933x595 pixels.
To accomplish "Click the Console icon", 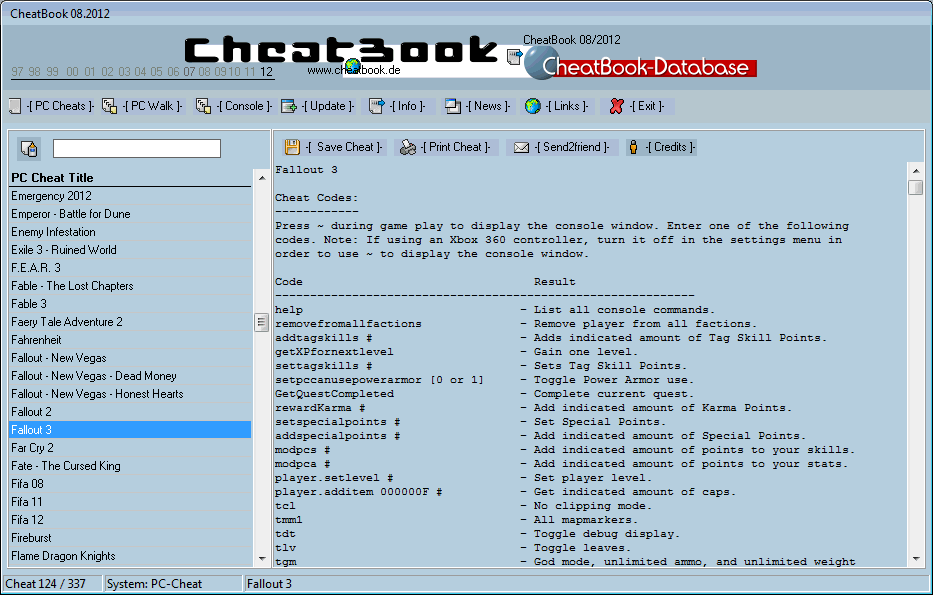I will click(203, 107).
